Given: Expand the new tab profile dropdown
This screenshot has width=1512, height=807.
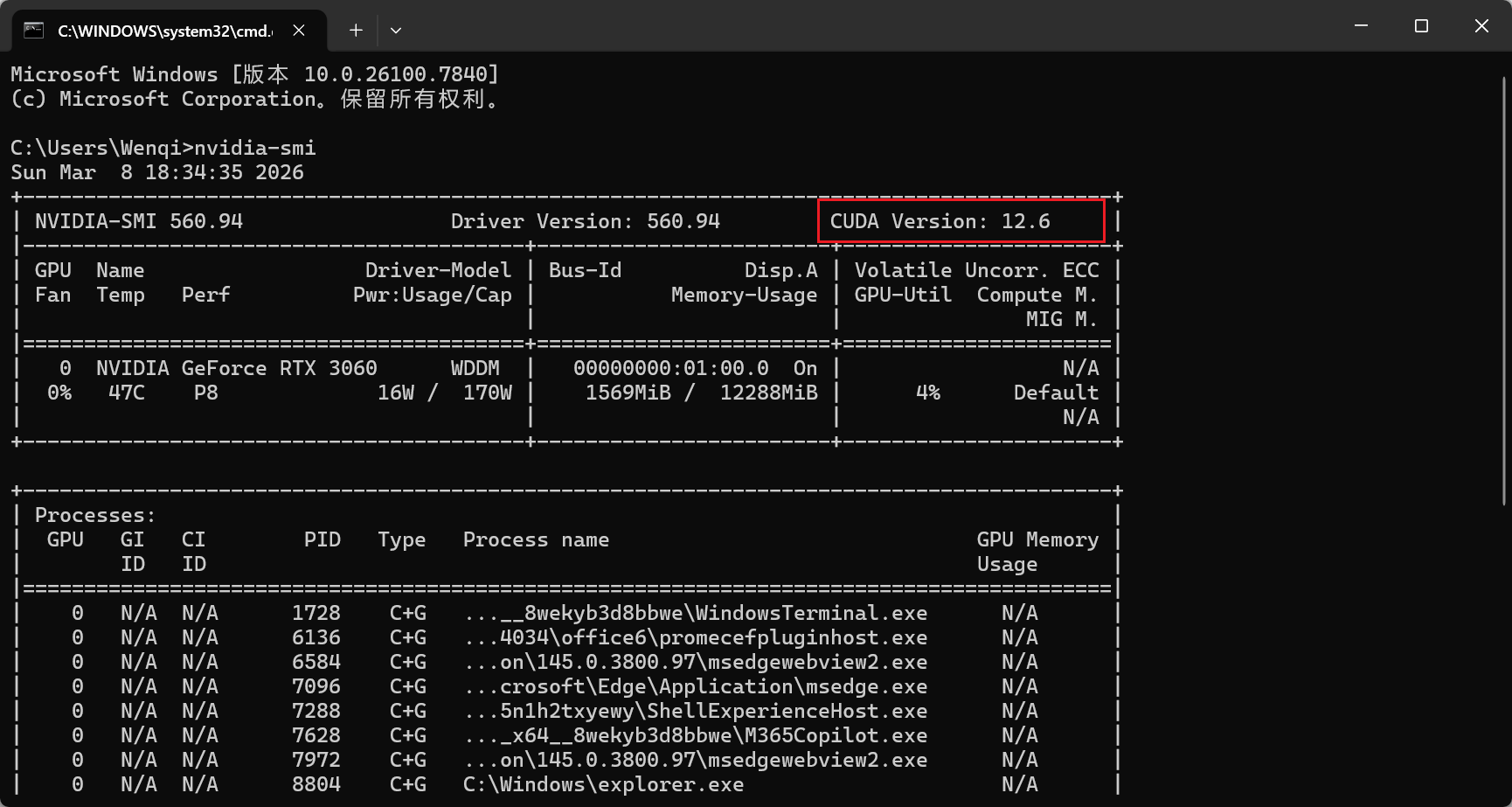Looking at the screenshot, I should tap(396, 31).
